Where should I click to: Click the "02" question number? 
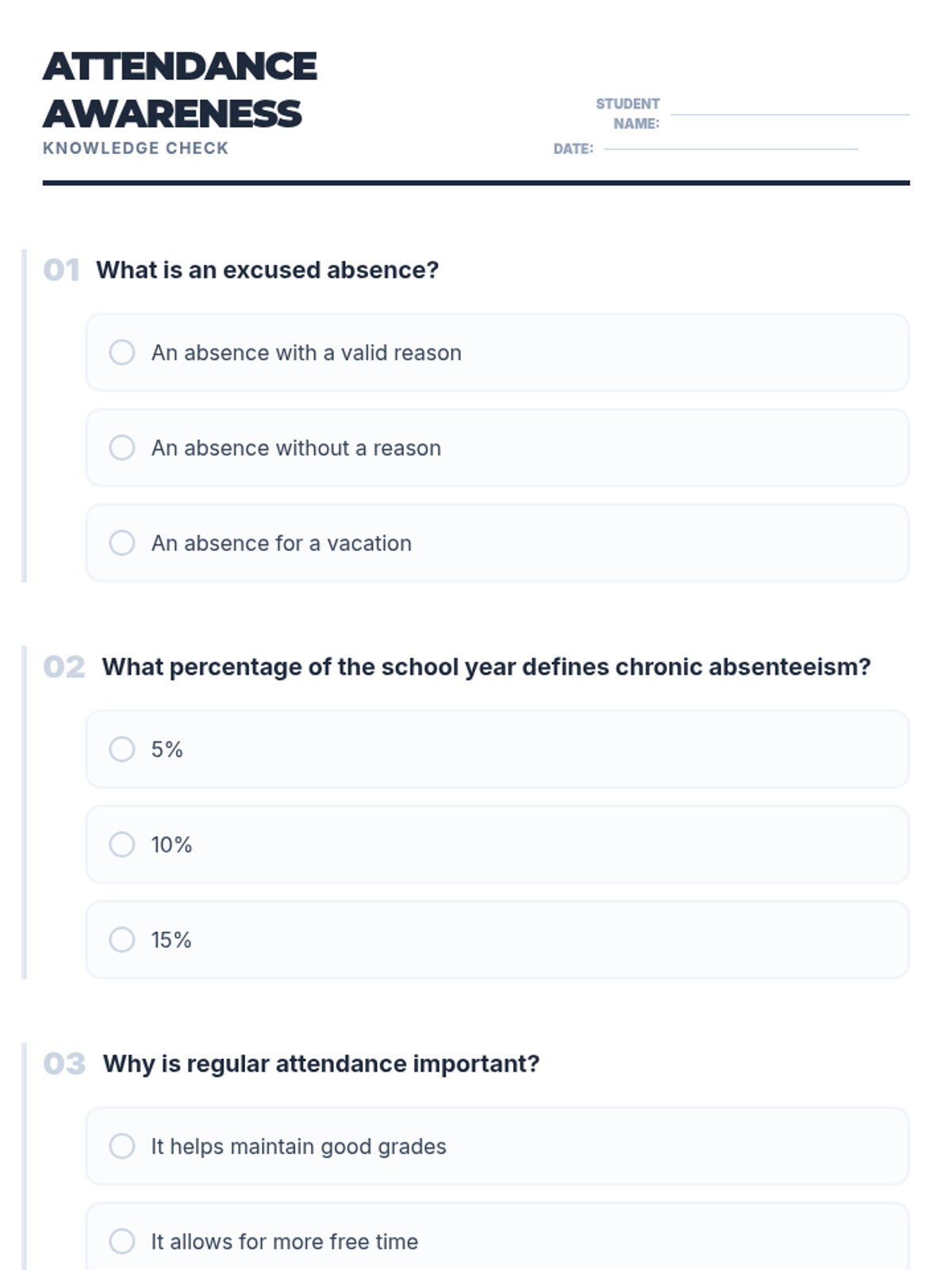(x=64, y=667)
